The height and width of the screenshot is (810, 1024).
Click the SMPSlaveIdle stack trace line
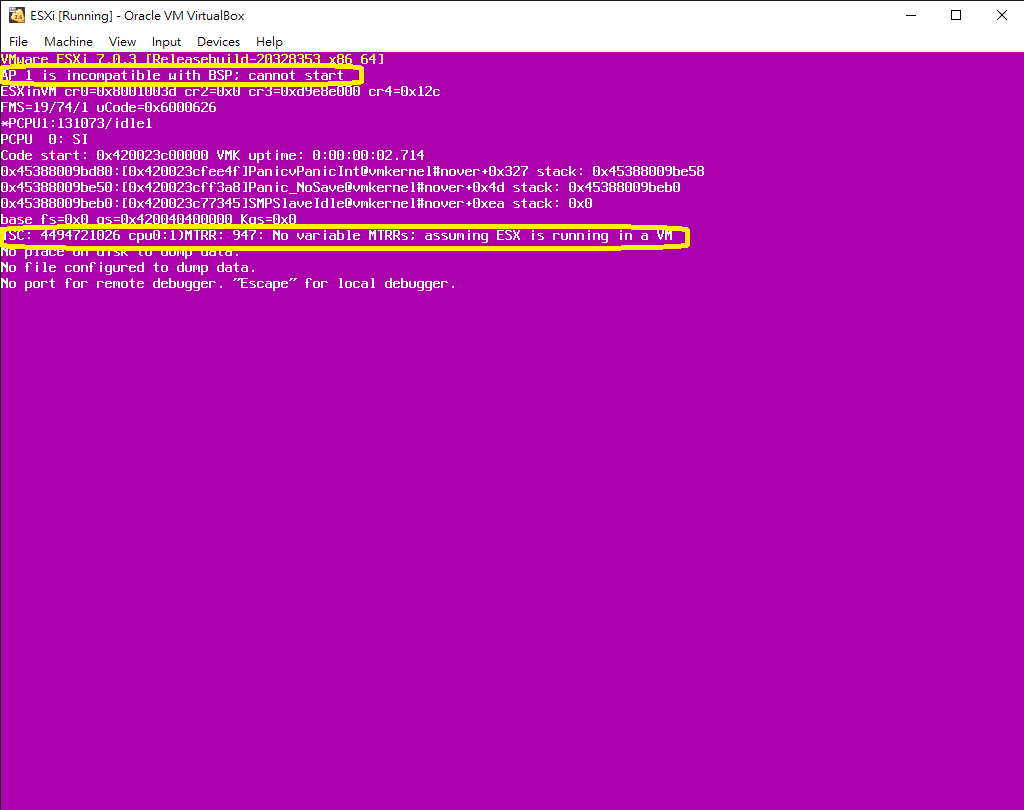click(x=296, y=203)
